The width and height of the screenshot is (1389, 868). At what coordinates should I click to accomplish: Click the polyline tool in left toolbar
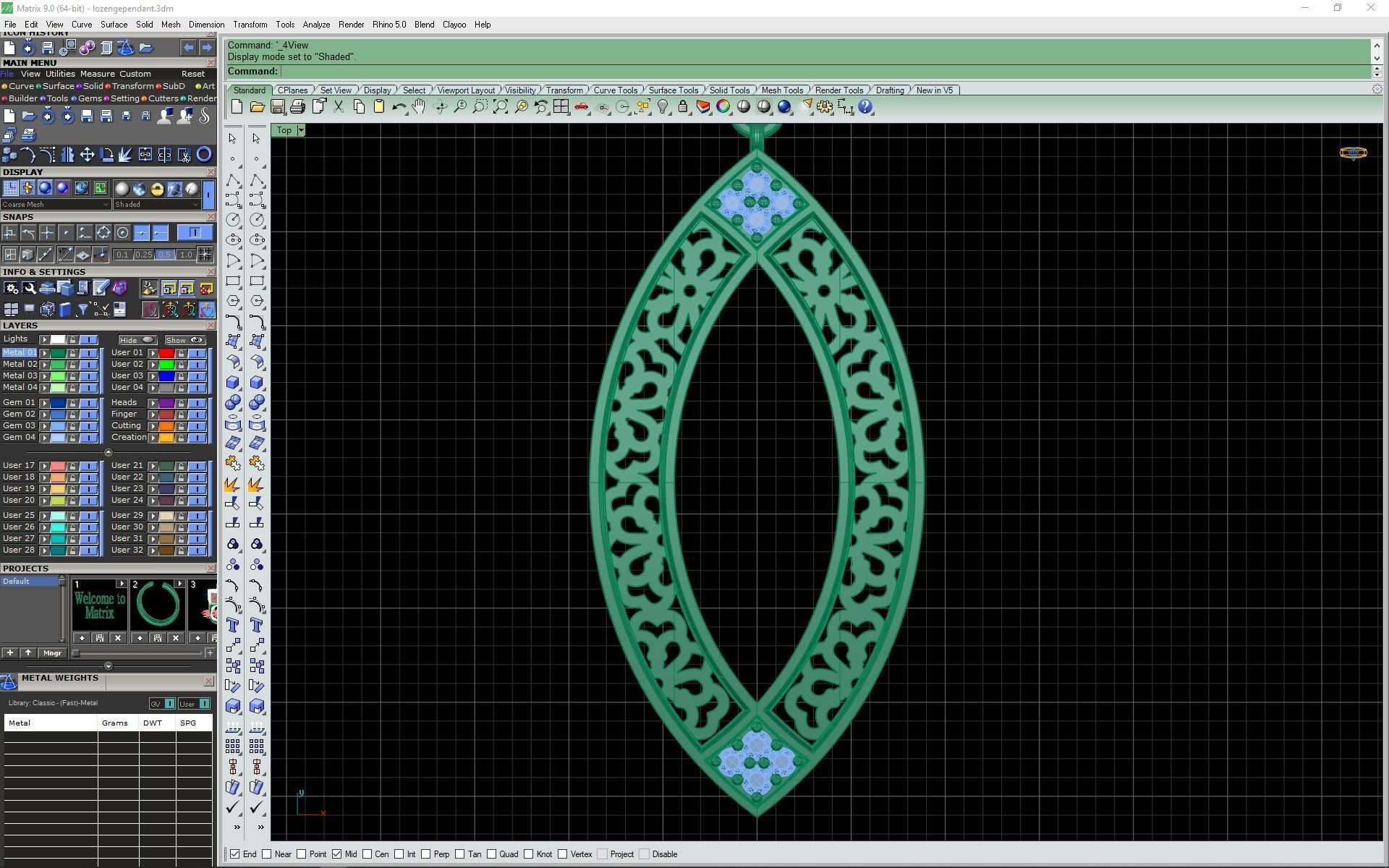(233, 179)
